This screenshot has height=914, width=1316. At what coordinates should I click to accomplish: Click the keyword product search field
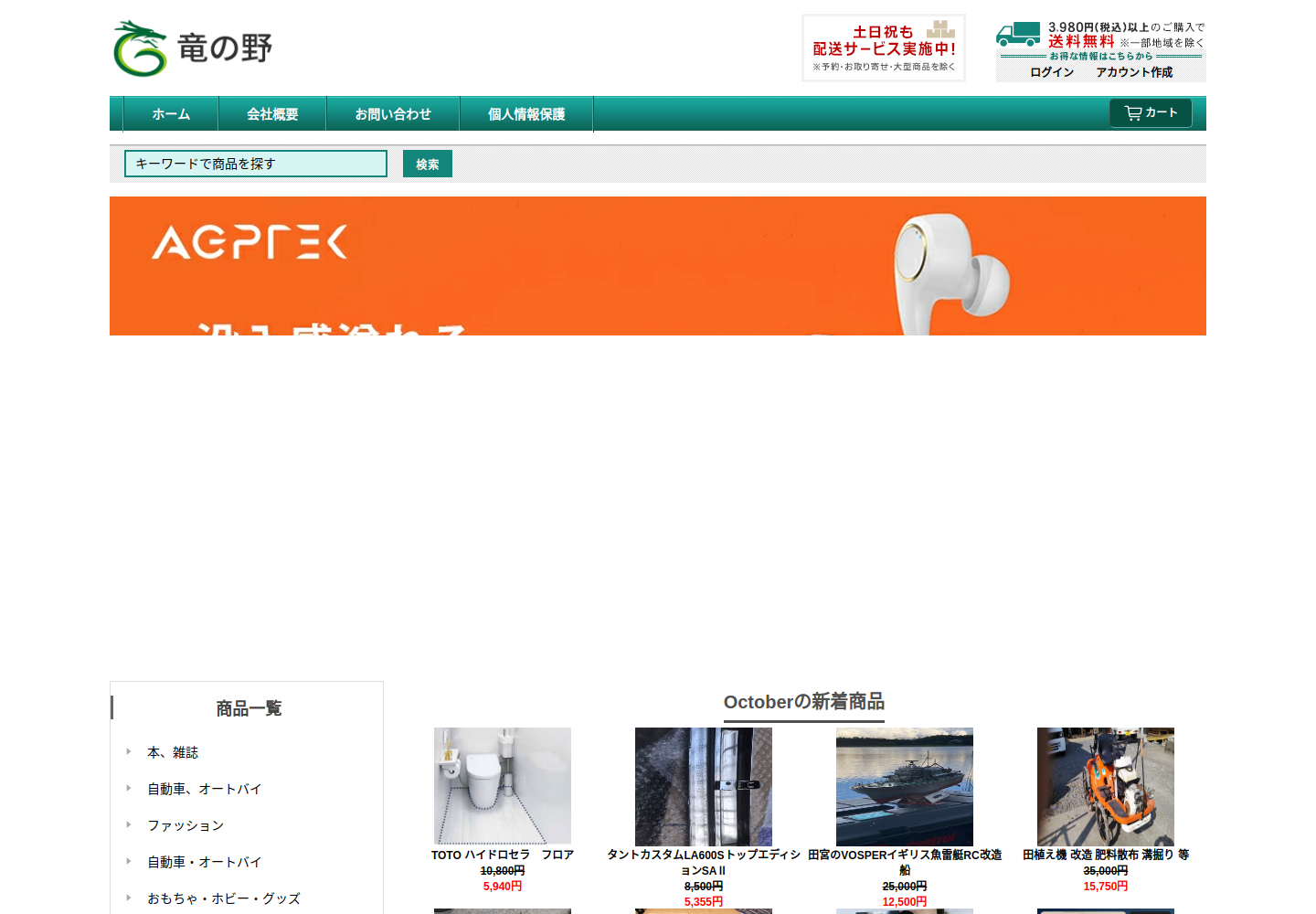[256, 164]
